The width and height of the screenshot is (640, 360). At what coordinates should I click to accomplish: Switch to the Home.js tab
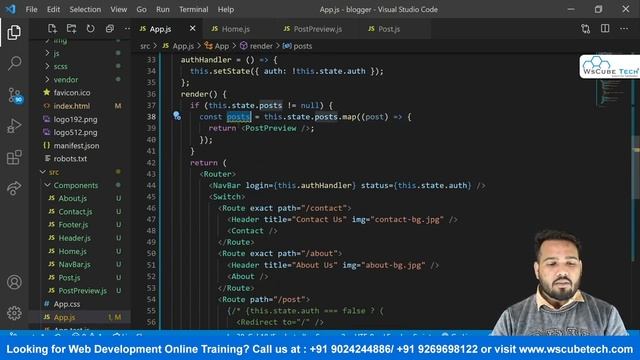coord(236,29)
